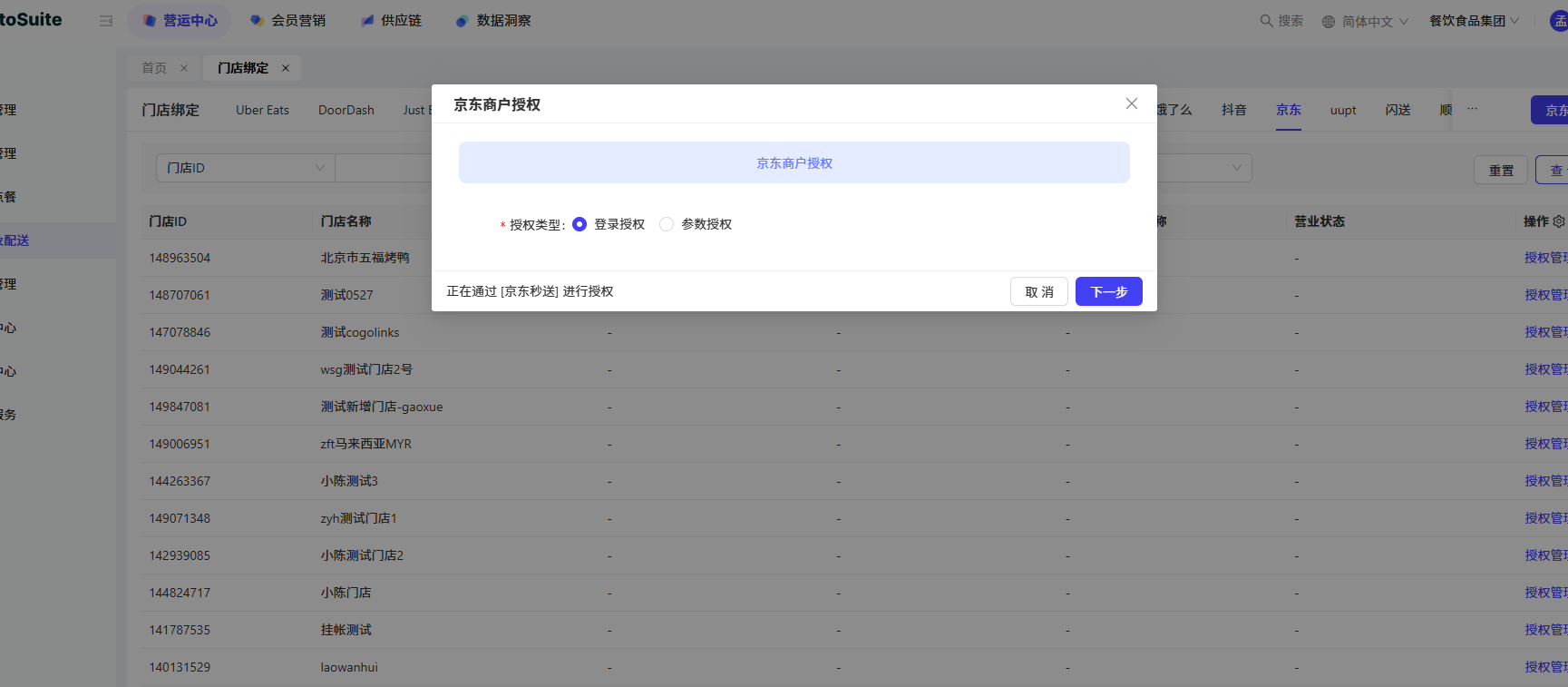Screen dimensions: 1568x687
Task: Switch to the Uber Eats tab
Action: pyautogui.click(x=263, y=110)
